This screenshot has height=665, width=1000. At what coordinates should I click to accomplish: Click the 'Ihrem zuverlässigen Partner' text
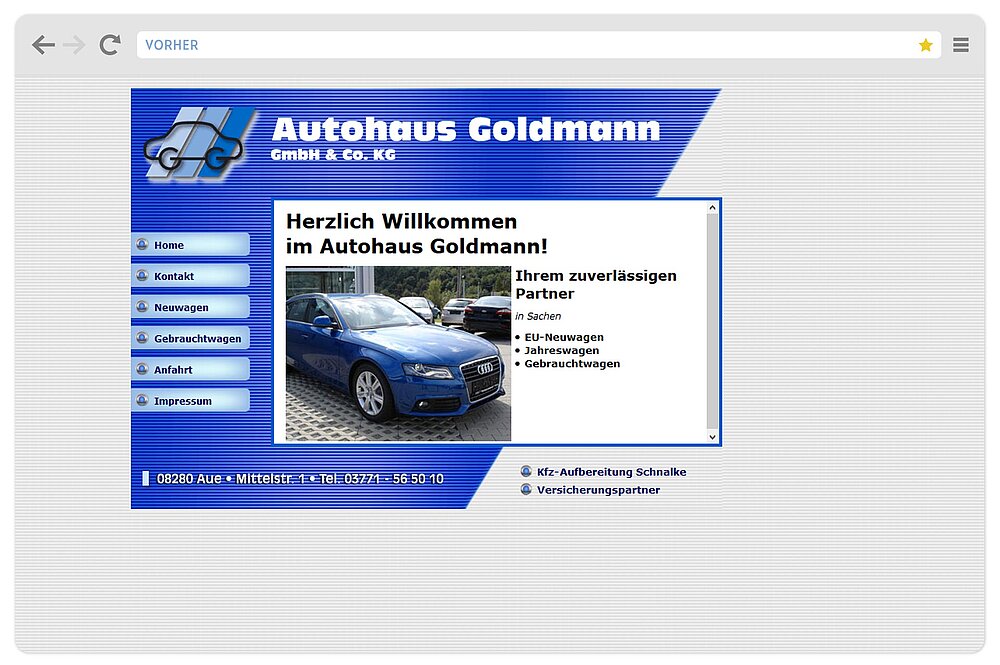pyautogui.click(x=596, y=284)
